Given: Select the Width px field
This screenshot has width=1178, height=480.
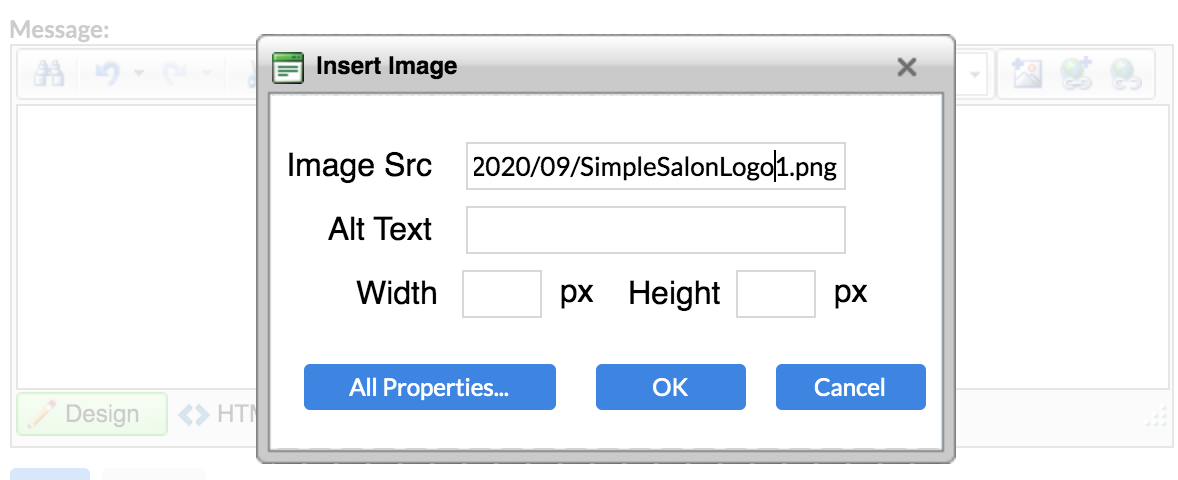Looking at the screenshot, I should (x=502, y=294).
